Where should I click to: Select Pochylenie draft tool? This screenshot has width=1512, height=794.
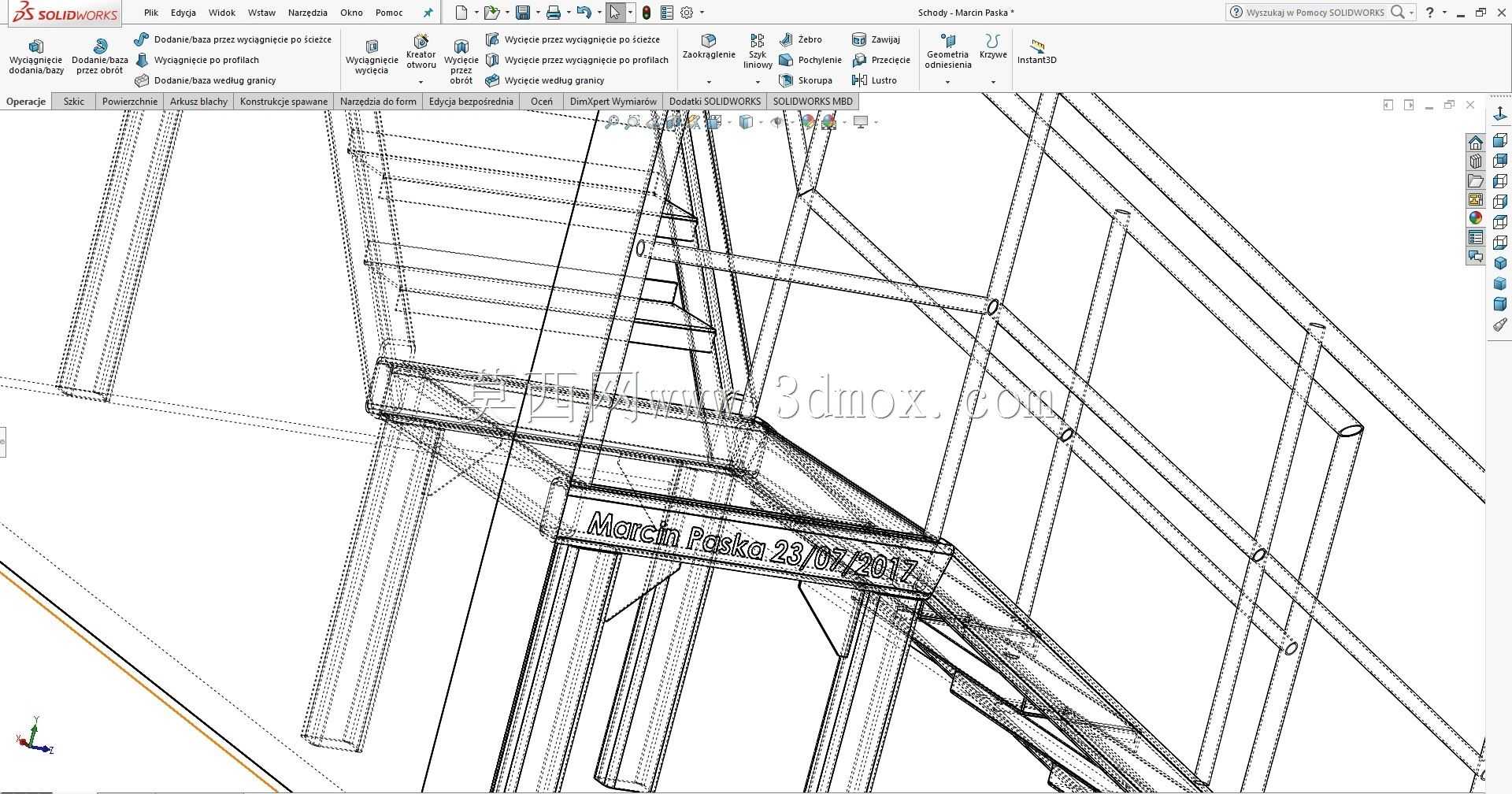tap(810, 60)
